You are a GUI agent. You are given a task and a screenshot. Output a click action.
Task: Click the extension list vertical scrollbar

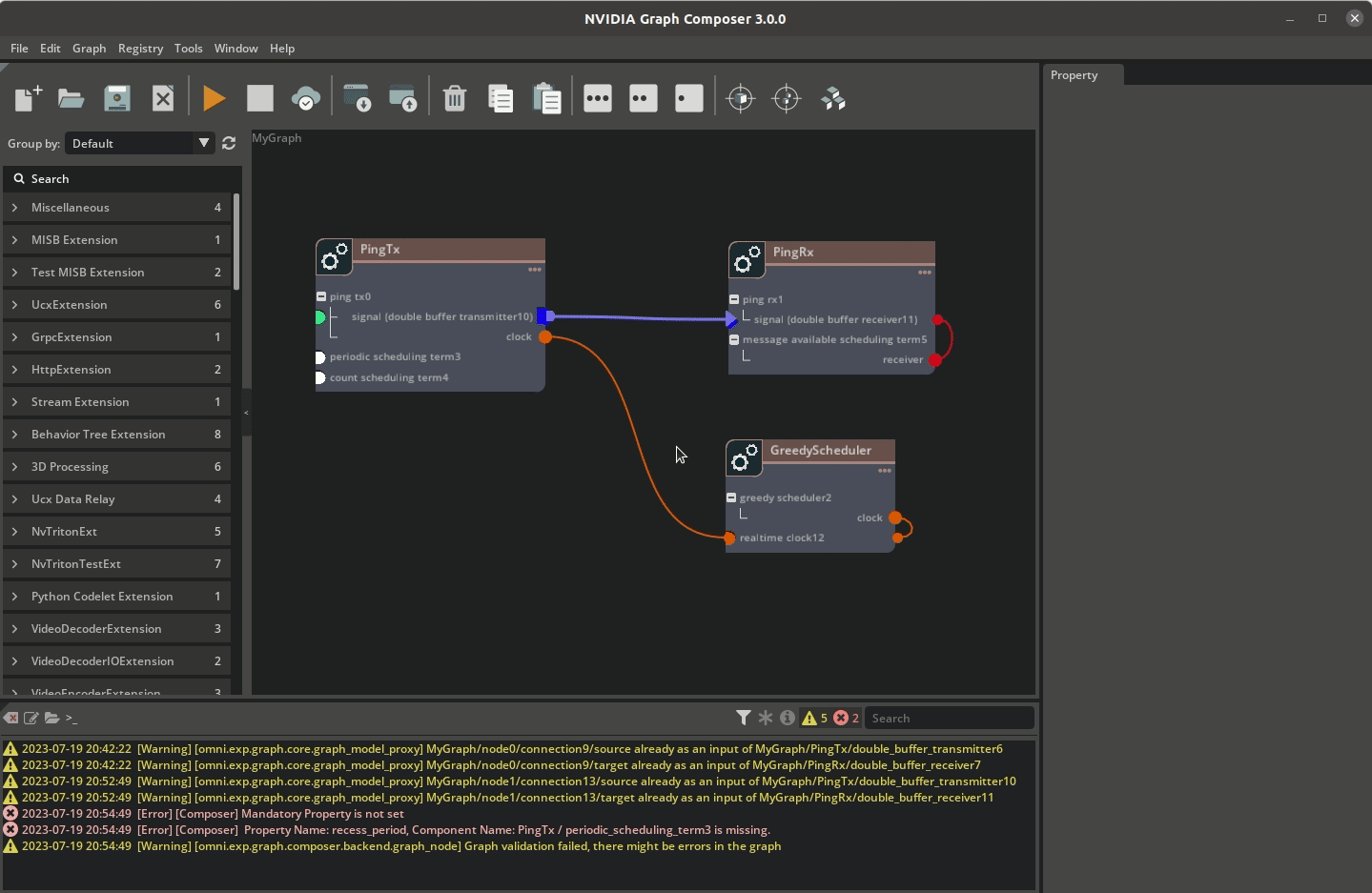[x=235, y=241]
